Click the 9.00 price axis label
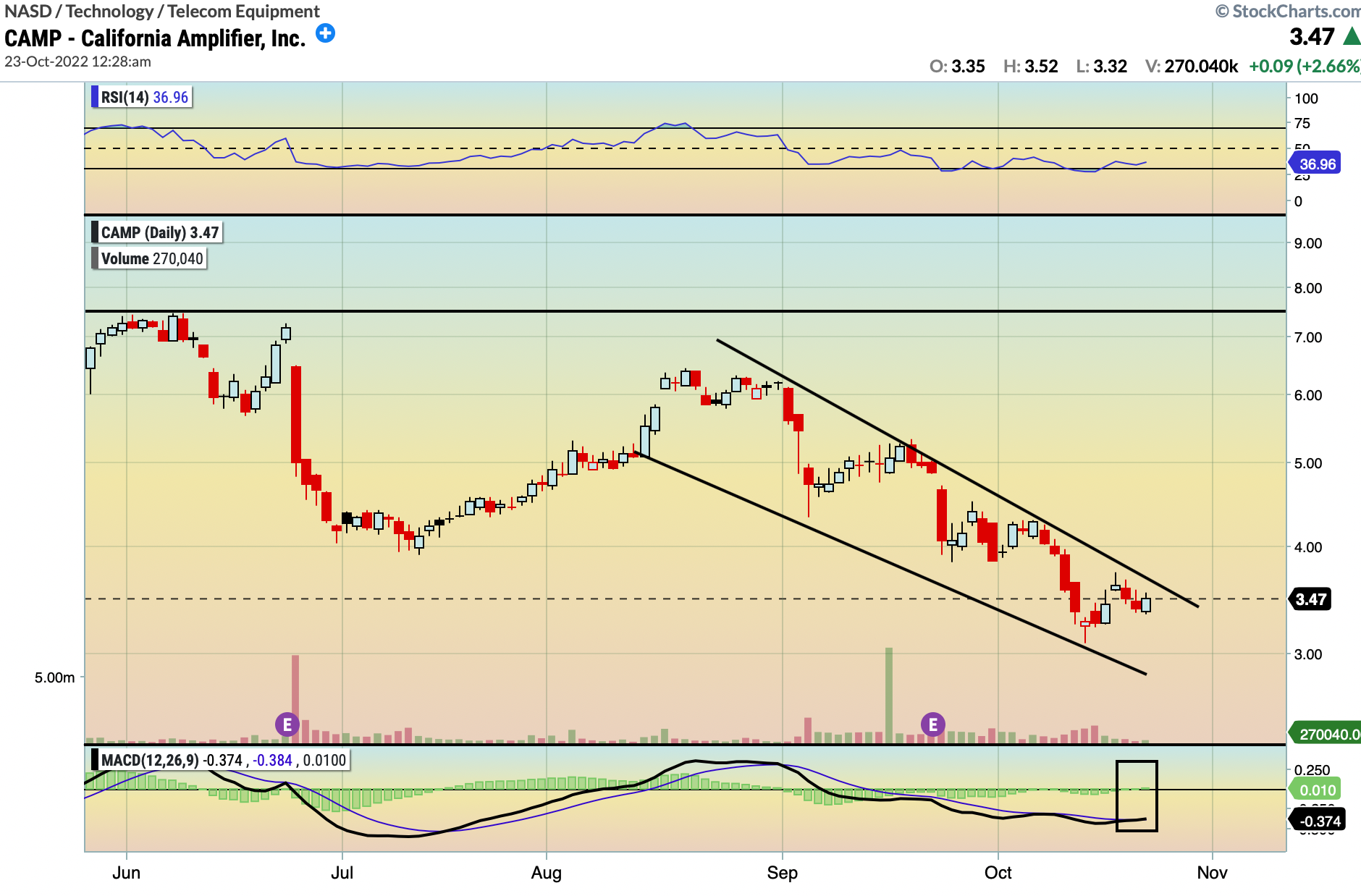1361x896 pixels. pos(1308,243)
